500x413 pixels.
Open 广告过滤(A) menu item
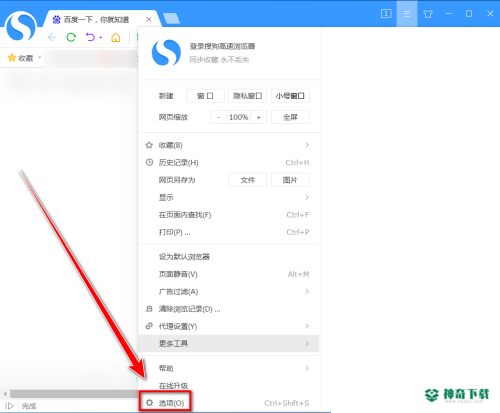[229, 292]
